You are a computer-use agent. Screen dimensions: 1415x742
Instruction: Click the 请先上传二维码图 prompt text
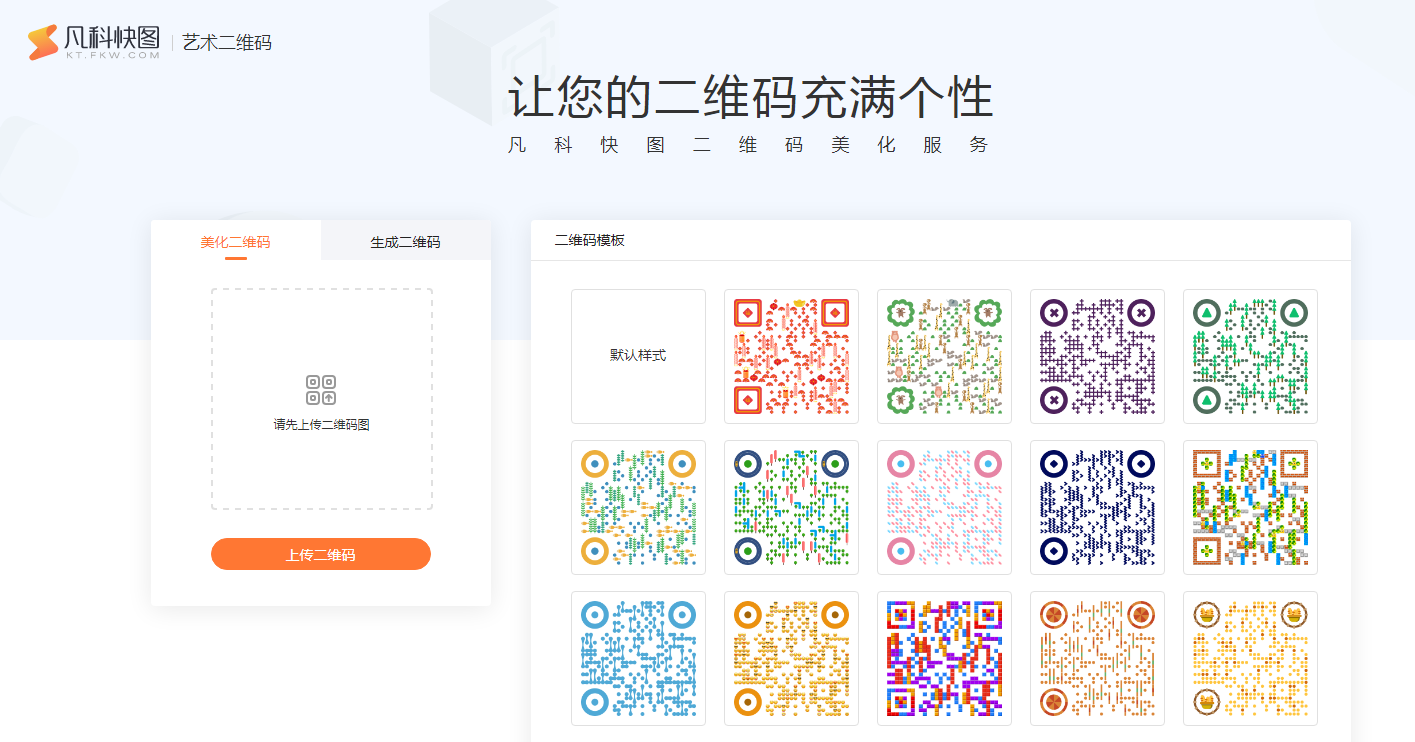(x=322, y=425)
